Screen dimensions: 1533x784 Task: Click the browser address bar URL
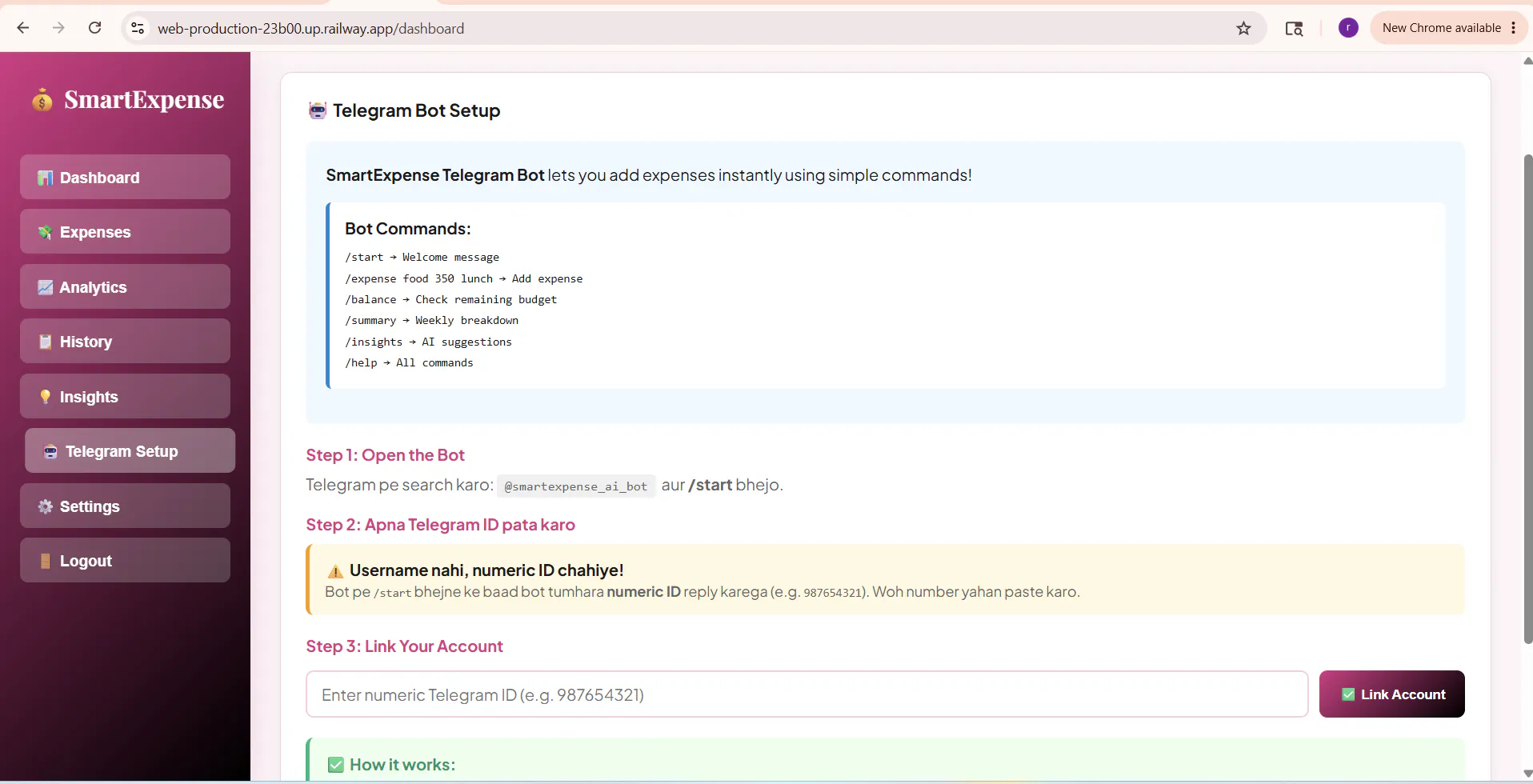310,29
